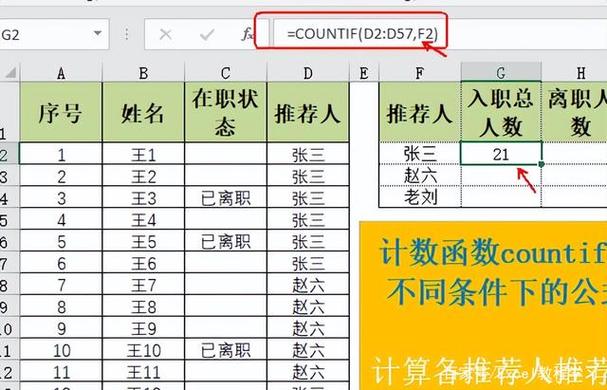Viewport: 607px width, 390px height.
Task: Select column B header
Action: click(143, 73)
